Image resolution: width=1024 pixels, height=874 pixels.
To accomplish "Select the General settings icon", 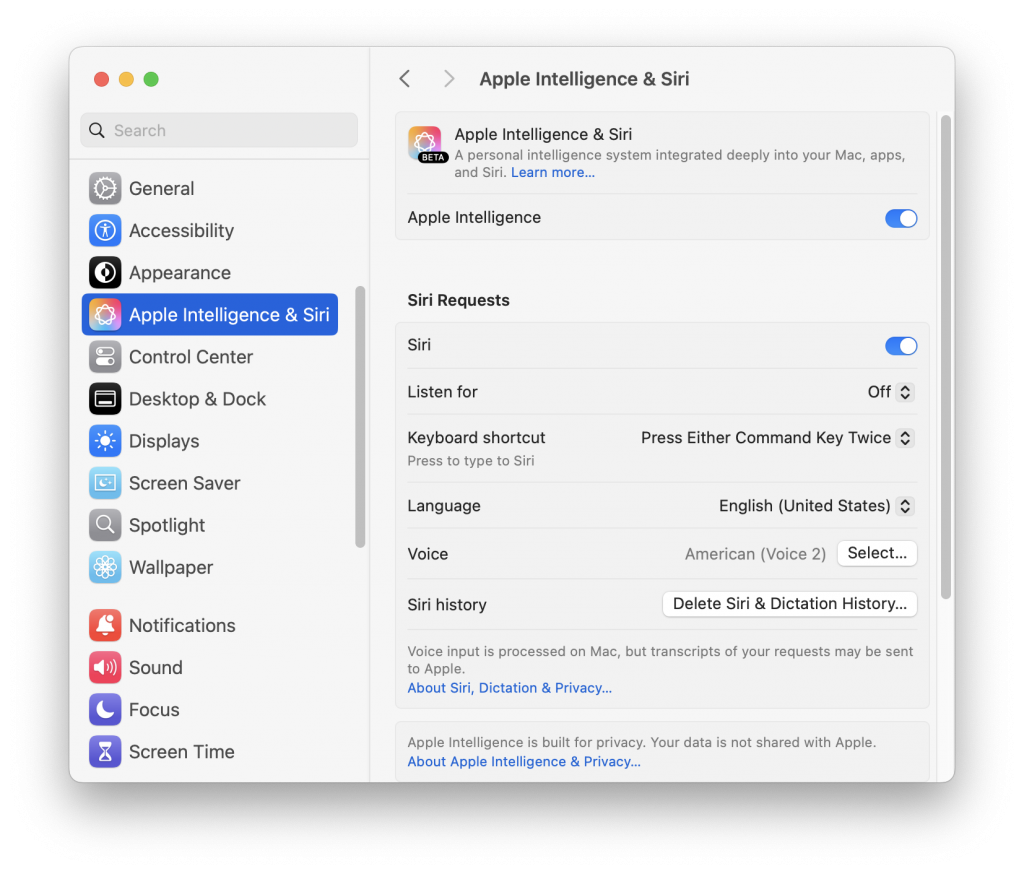I will click(105, 188).
